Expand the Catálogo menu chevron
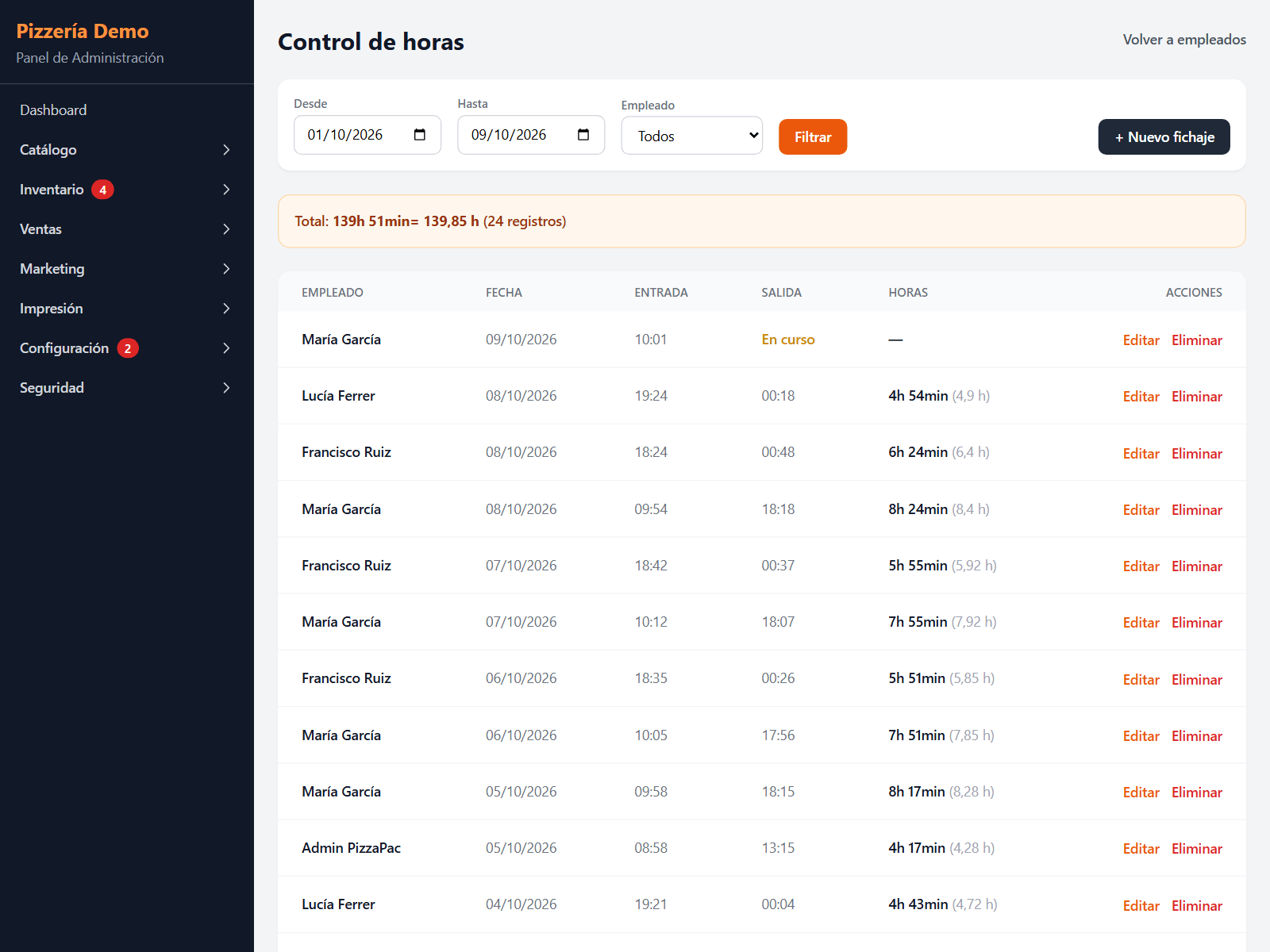 tap(226, 150)
